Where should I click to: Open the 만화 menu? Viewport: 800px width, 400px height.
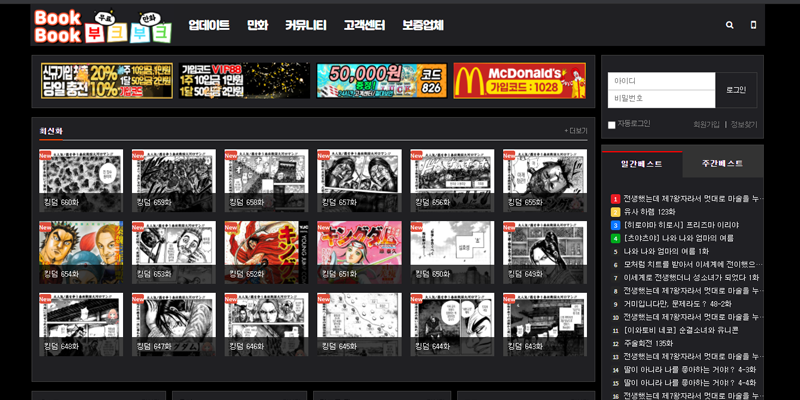click(x=258, y=25)
